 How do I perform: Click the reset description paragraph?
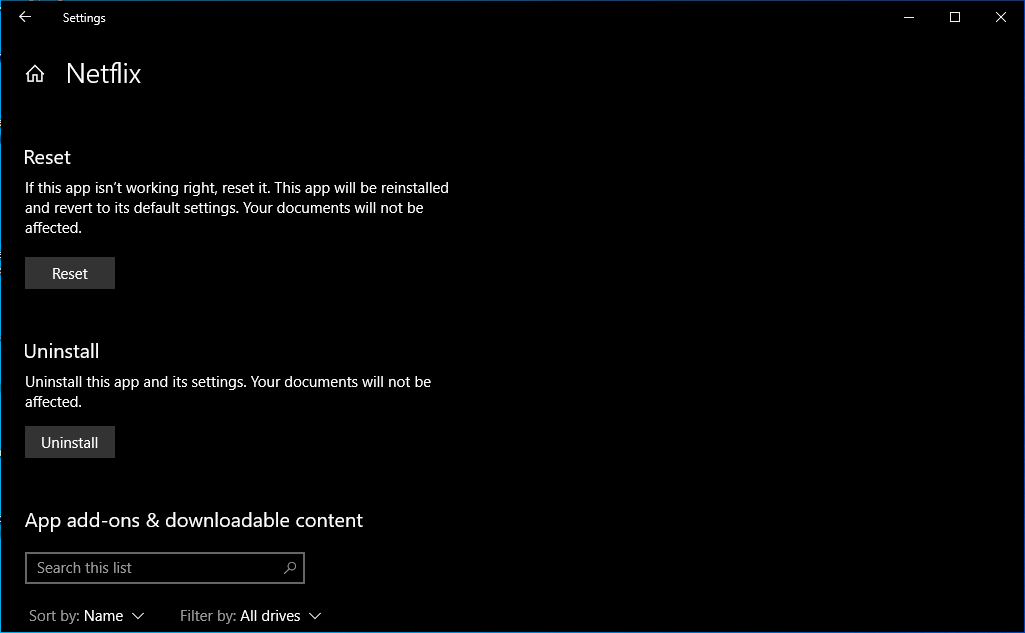(x=236, y=208)
